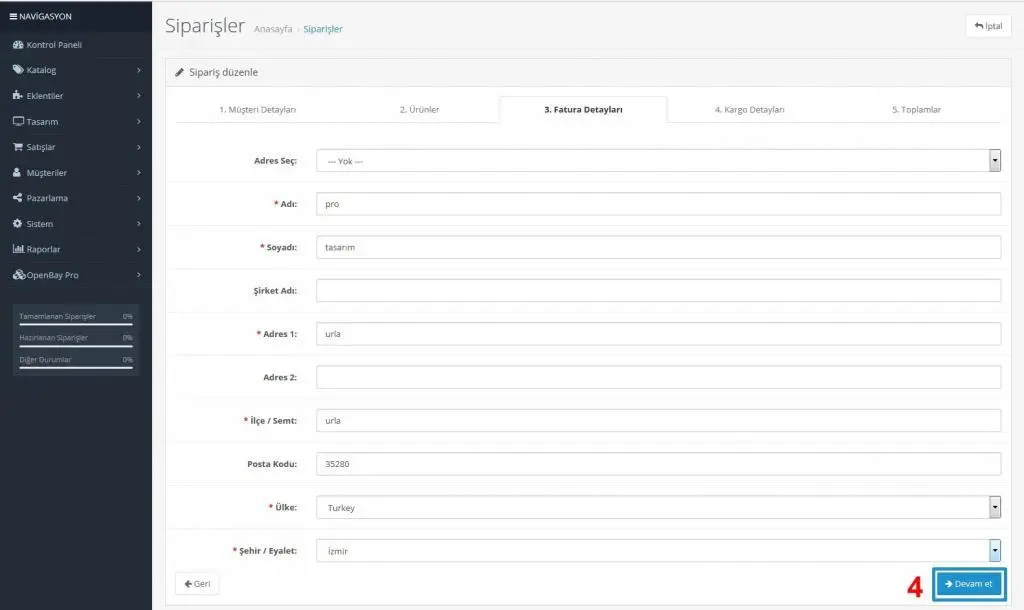
Task: Click the Sistem gear icon
Action: [18, 223]
